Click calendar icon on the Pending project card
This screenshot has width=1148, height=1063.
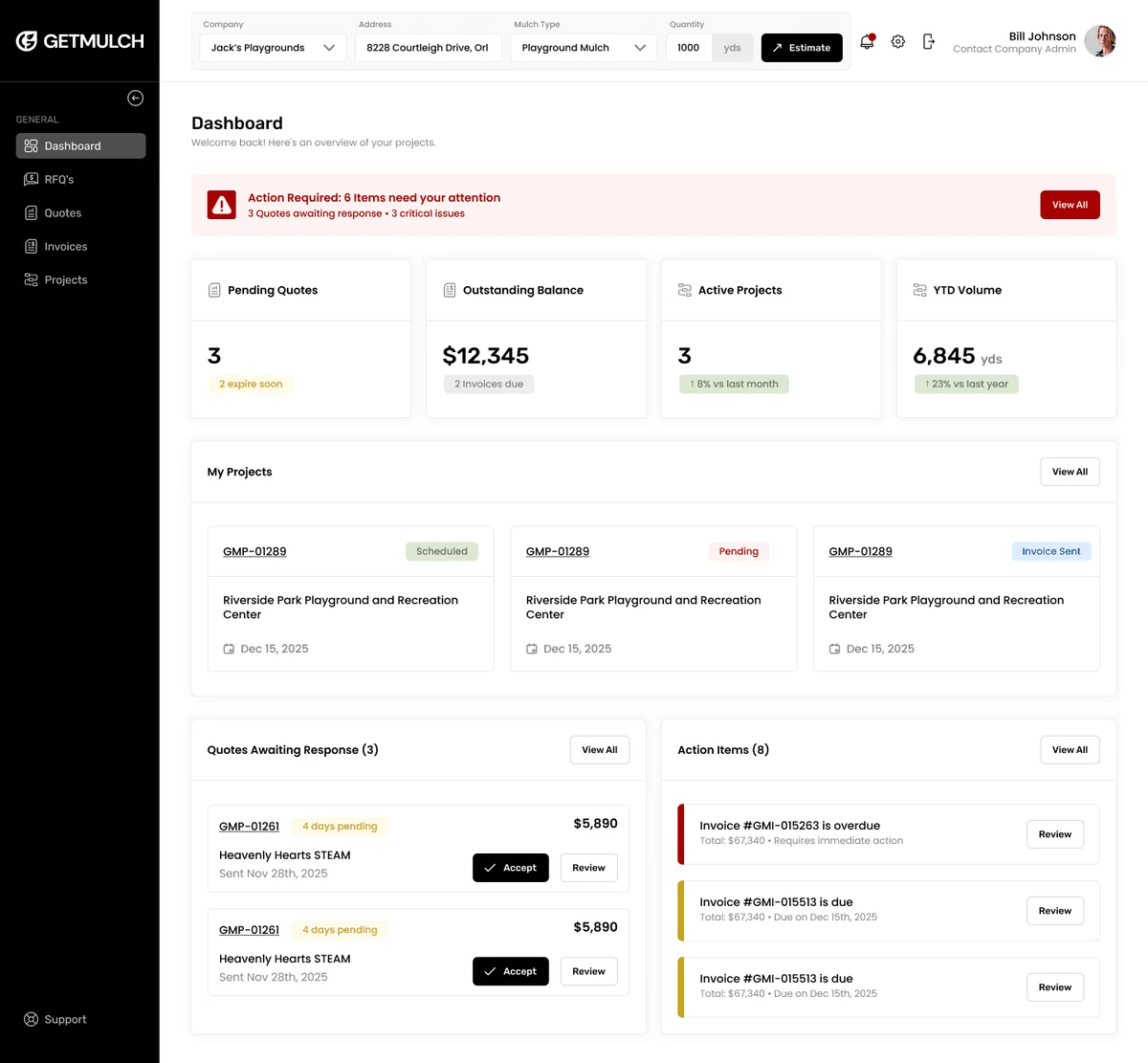[532, 649]
